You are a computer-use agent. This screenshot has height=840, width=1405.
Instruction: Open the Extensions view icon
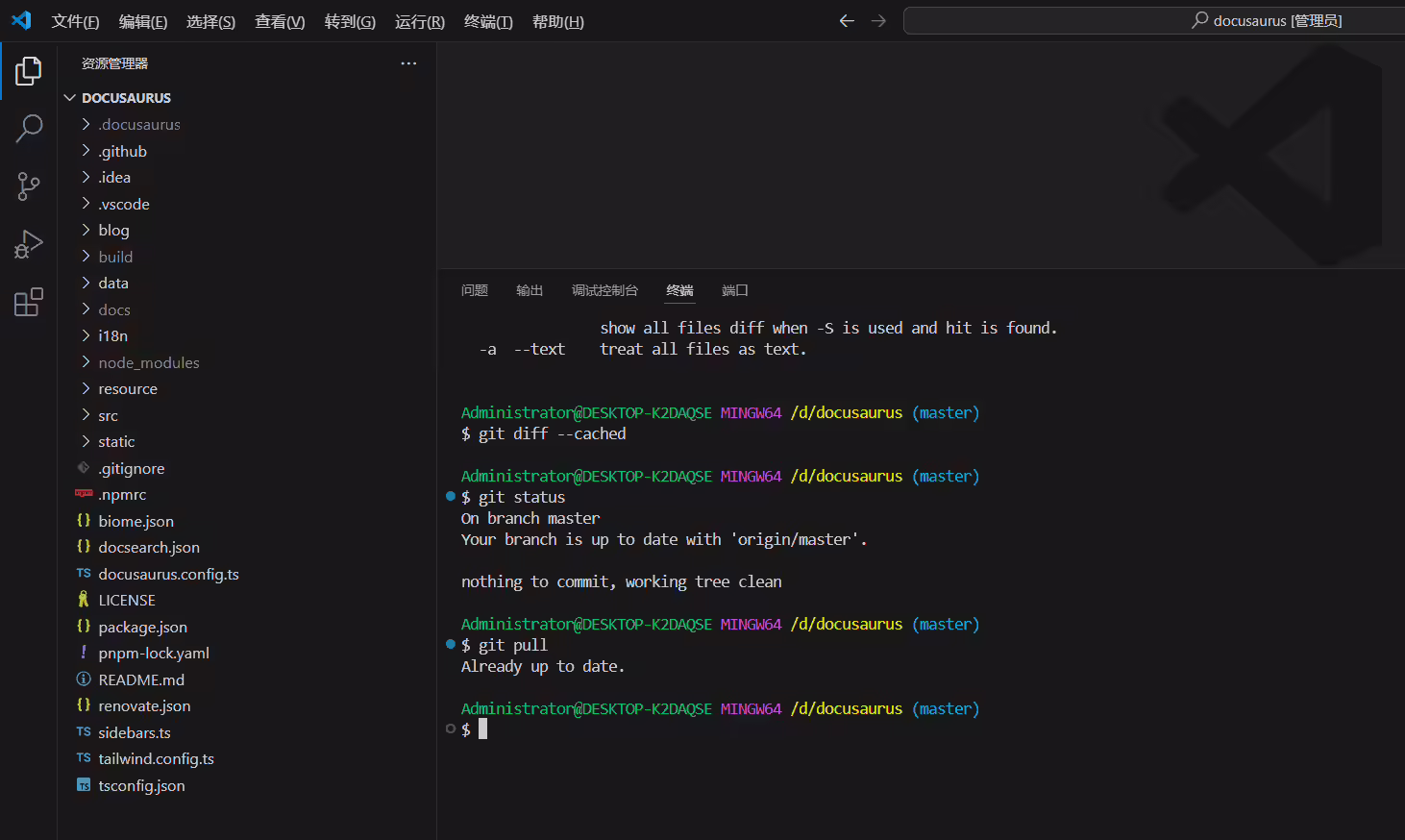coord(29,302)
